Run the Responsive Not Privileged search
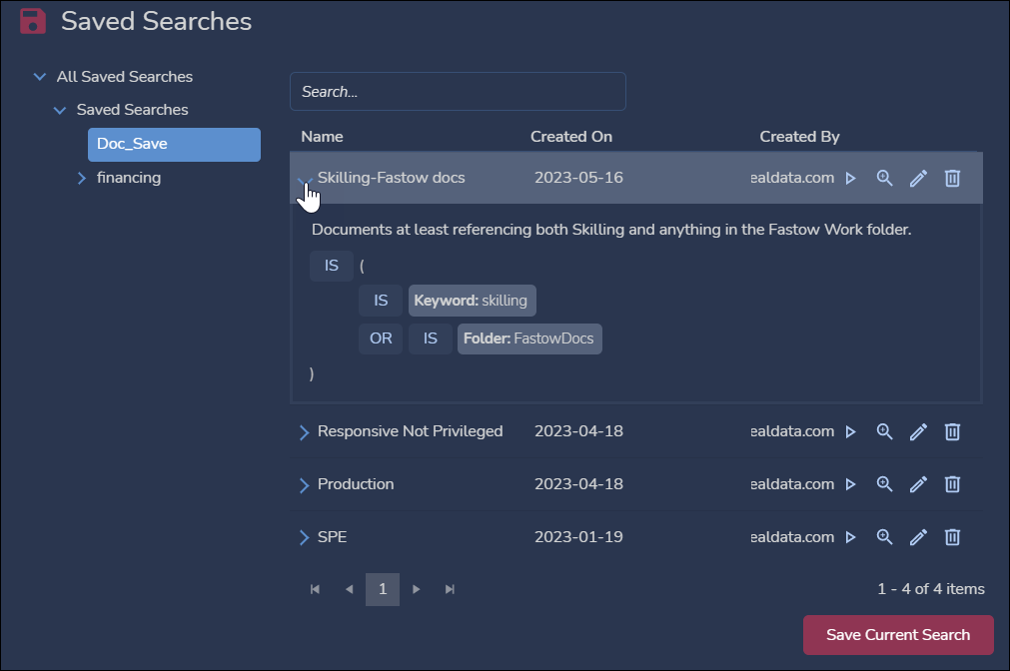1010x671 pixels. point(851,432)
